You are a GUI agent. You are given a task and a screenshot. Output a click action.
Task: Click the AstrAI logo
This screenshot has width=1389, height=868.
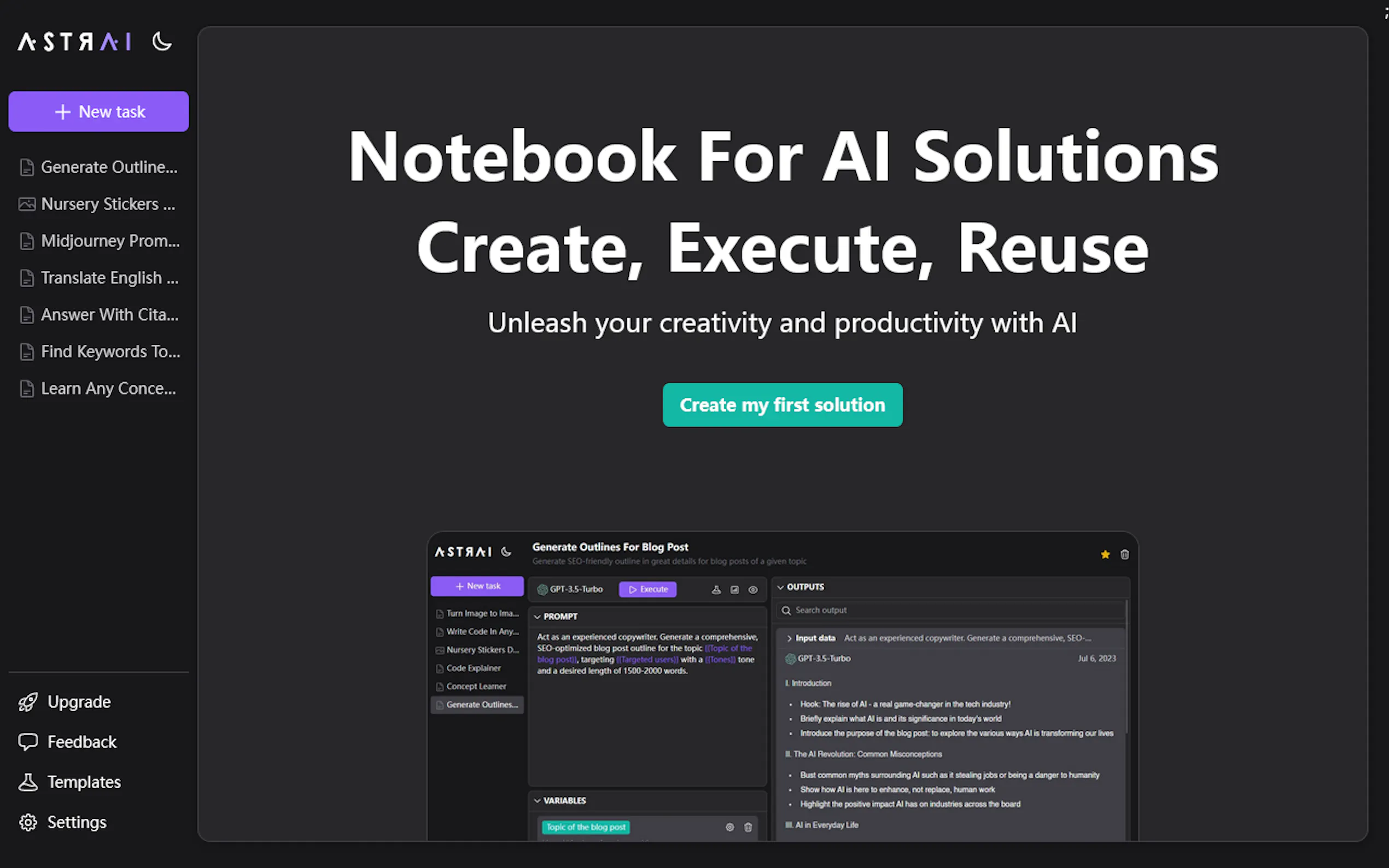point(75,42)
